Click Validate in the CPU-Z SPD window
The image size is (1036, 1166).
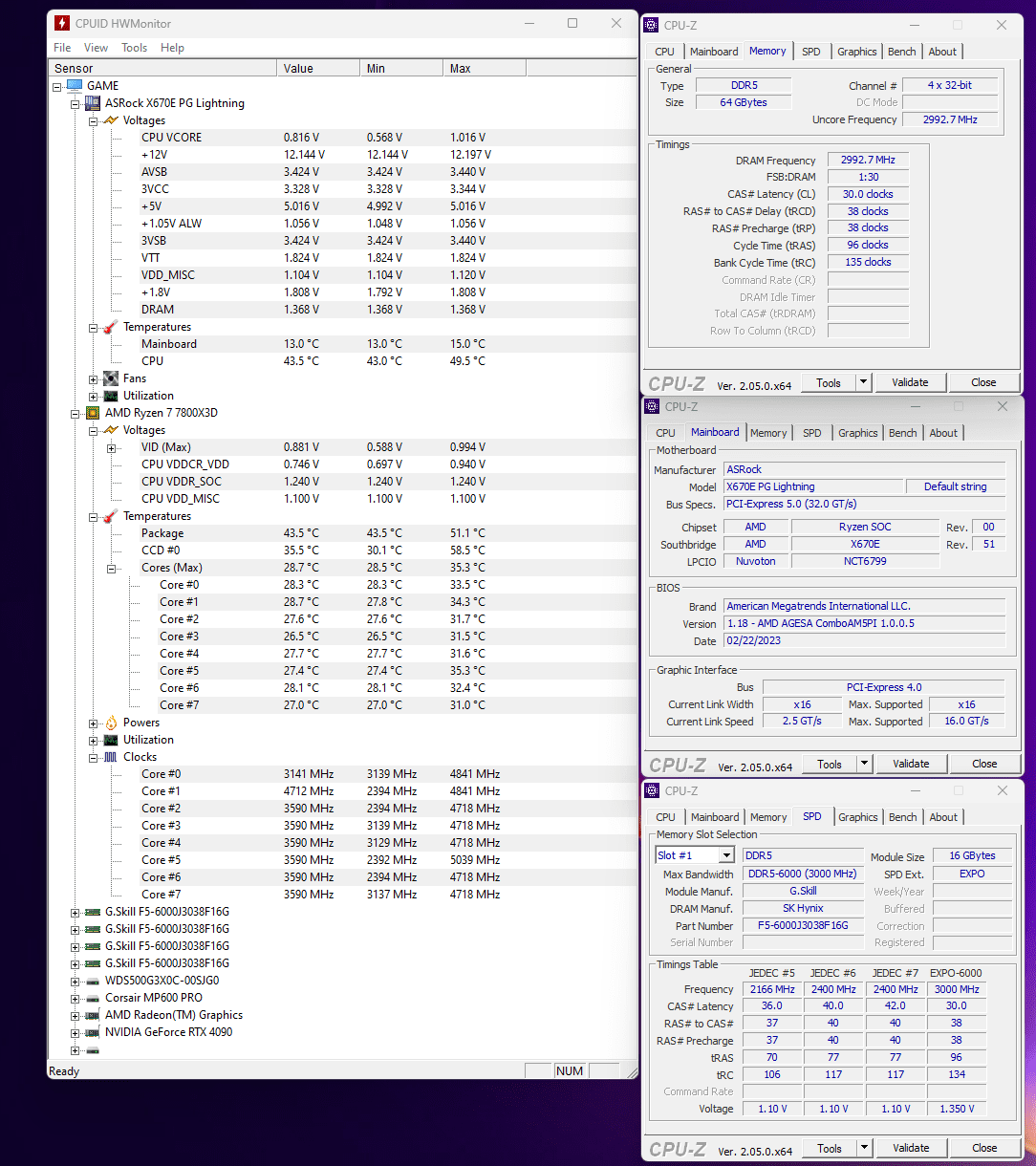(911, 1148)
